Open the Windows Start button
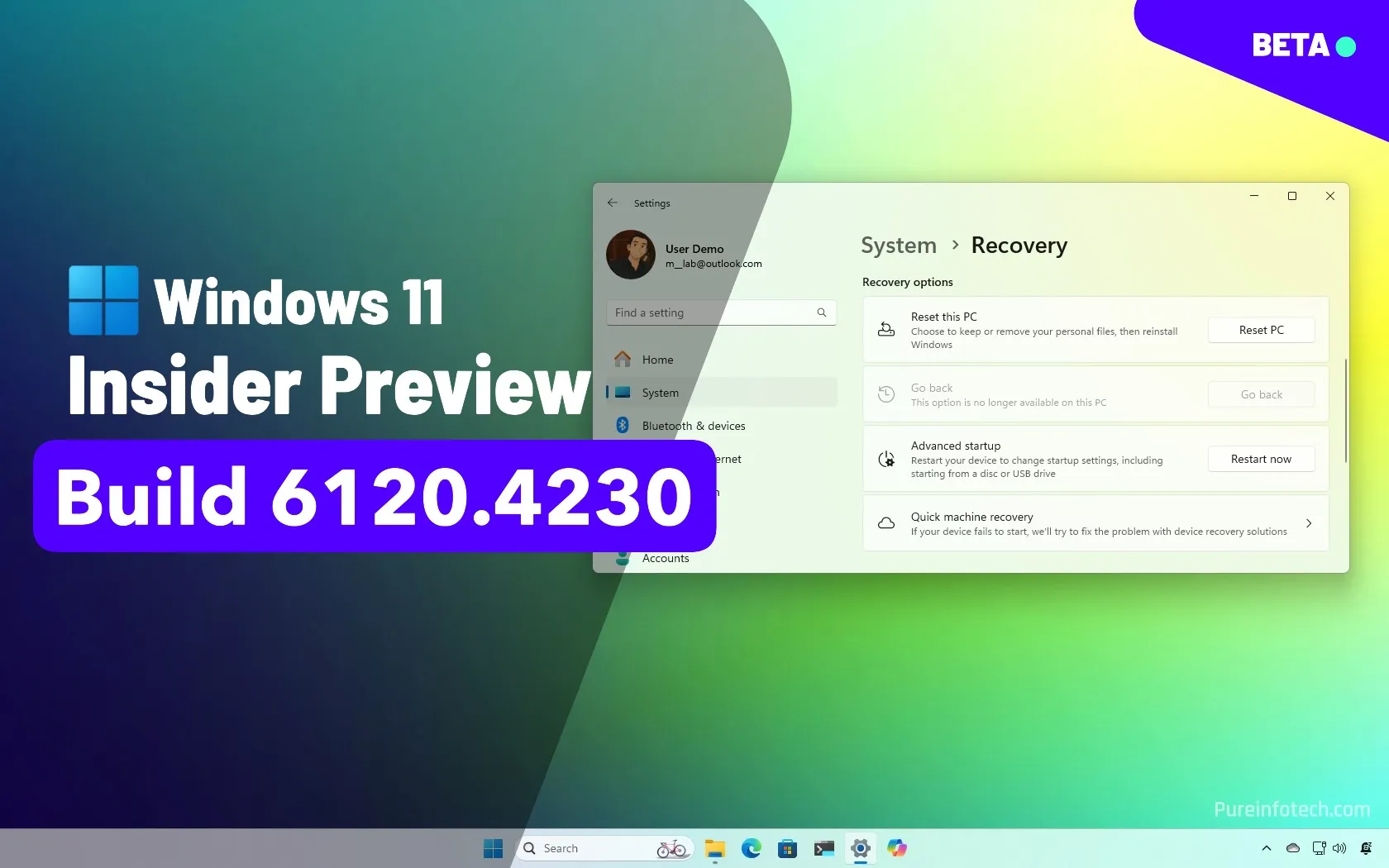The height and width of the screenshot is (868, 1389). 494,848
